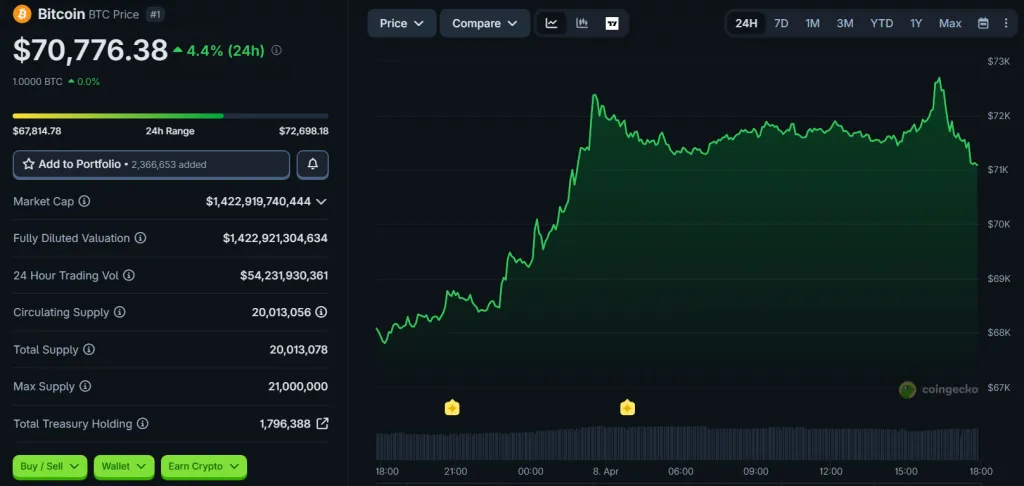This screenshot has width=1024, height=486.
Task: Select the 7D time range tab
Action: click(781, 24)
